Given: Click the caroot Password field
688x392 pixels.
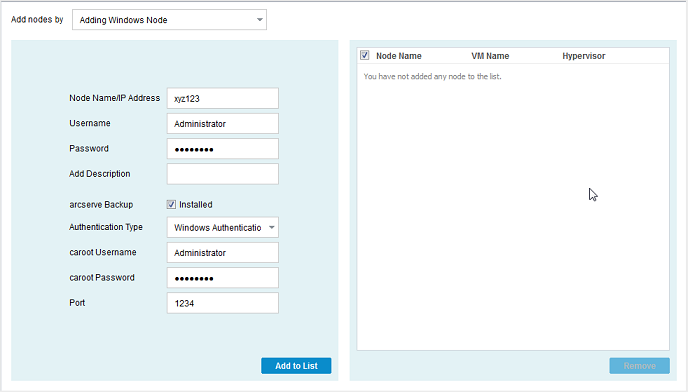Looking at the screenshot, I should click(x=222, y=278).
